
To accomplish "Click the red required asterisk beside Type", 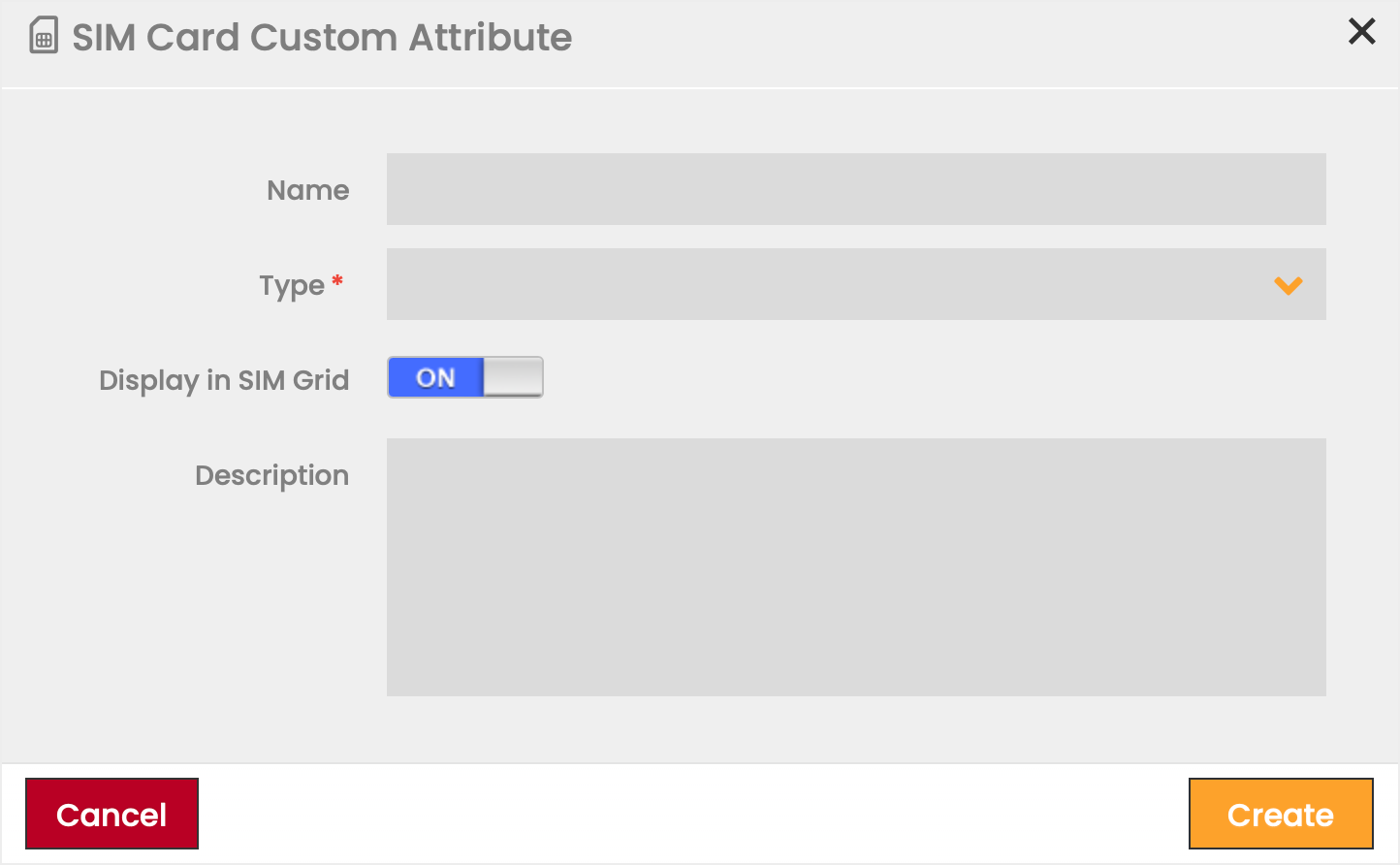I will pos(337,281).
